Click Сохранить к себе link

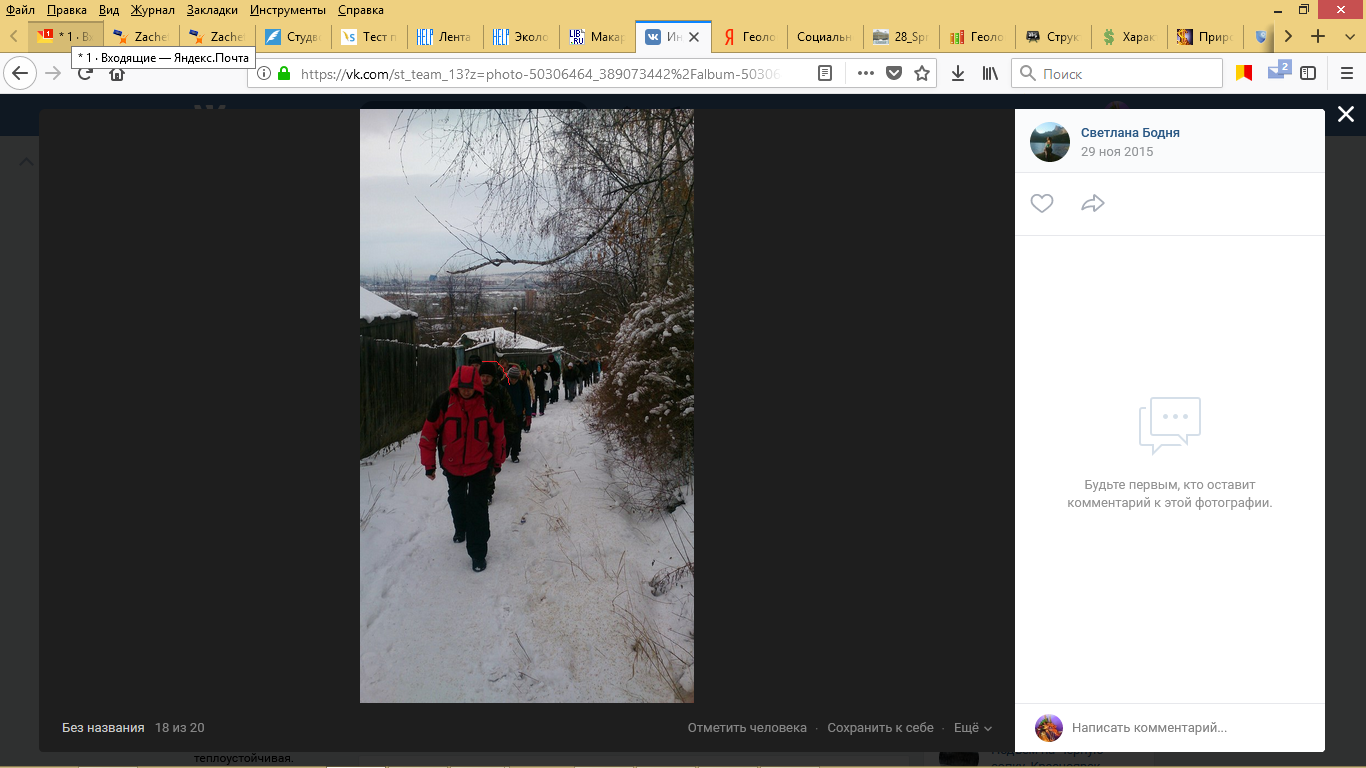tap(880, 728)
